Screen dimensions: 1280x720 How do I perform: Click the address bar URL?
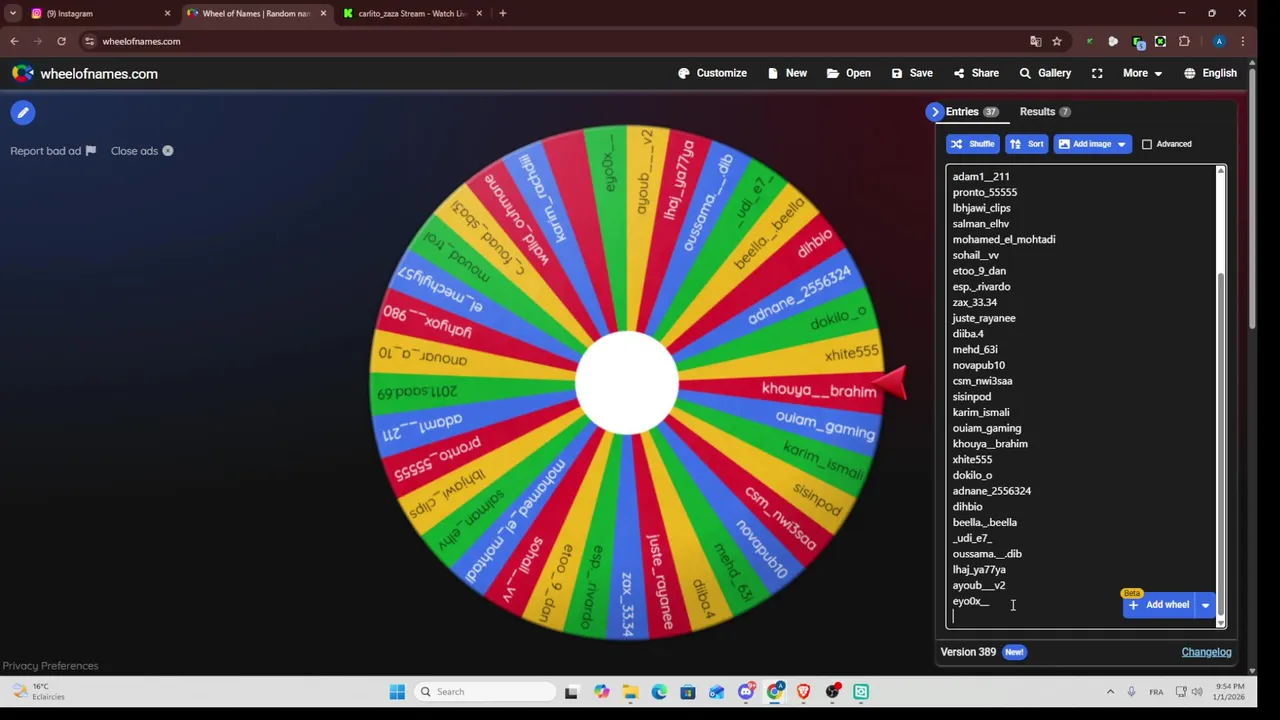(x=141, y=41)
